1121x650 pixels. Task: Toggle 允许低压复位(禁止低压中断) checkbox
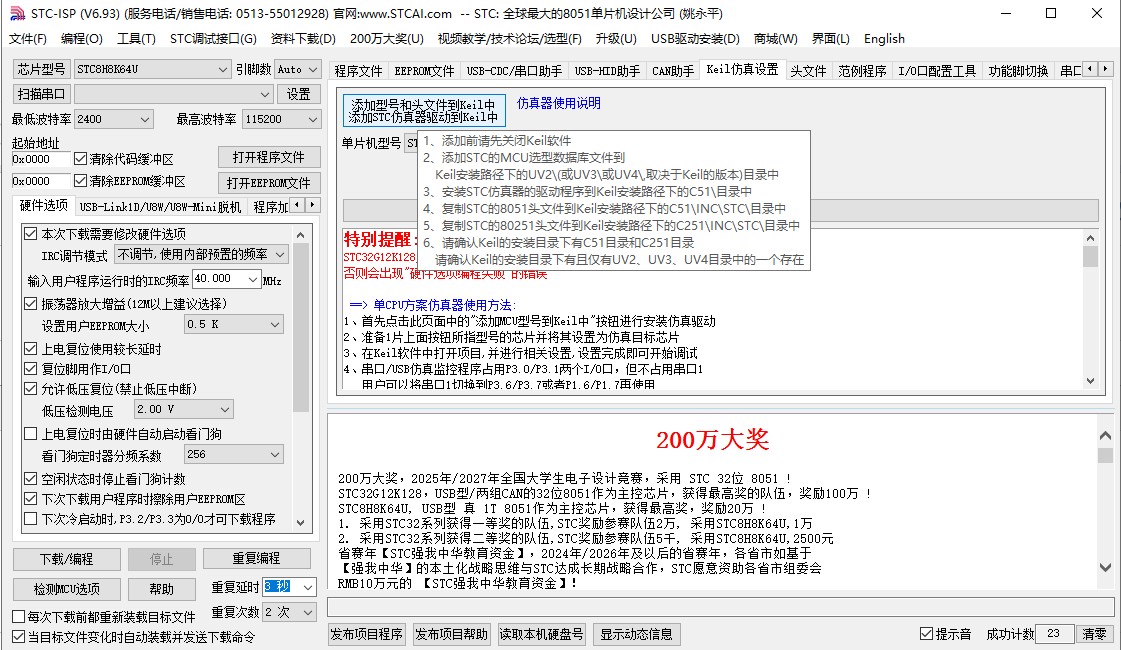coord(31,389)
